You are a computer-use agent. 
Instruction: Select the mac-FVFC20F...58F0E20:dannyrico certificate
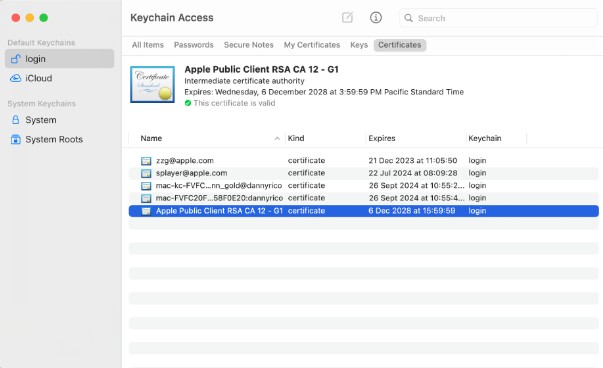(x=219, y=198)
